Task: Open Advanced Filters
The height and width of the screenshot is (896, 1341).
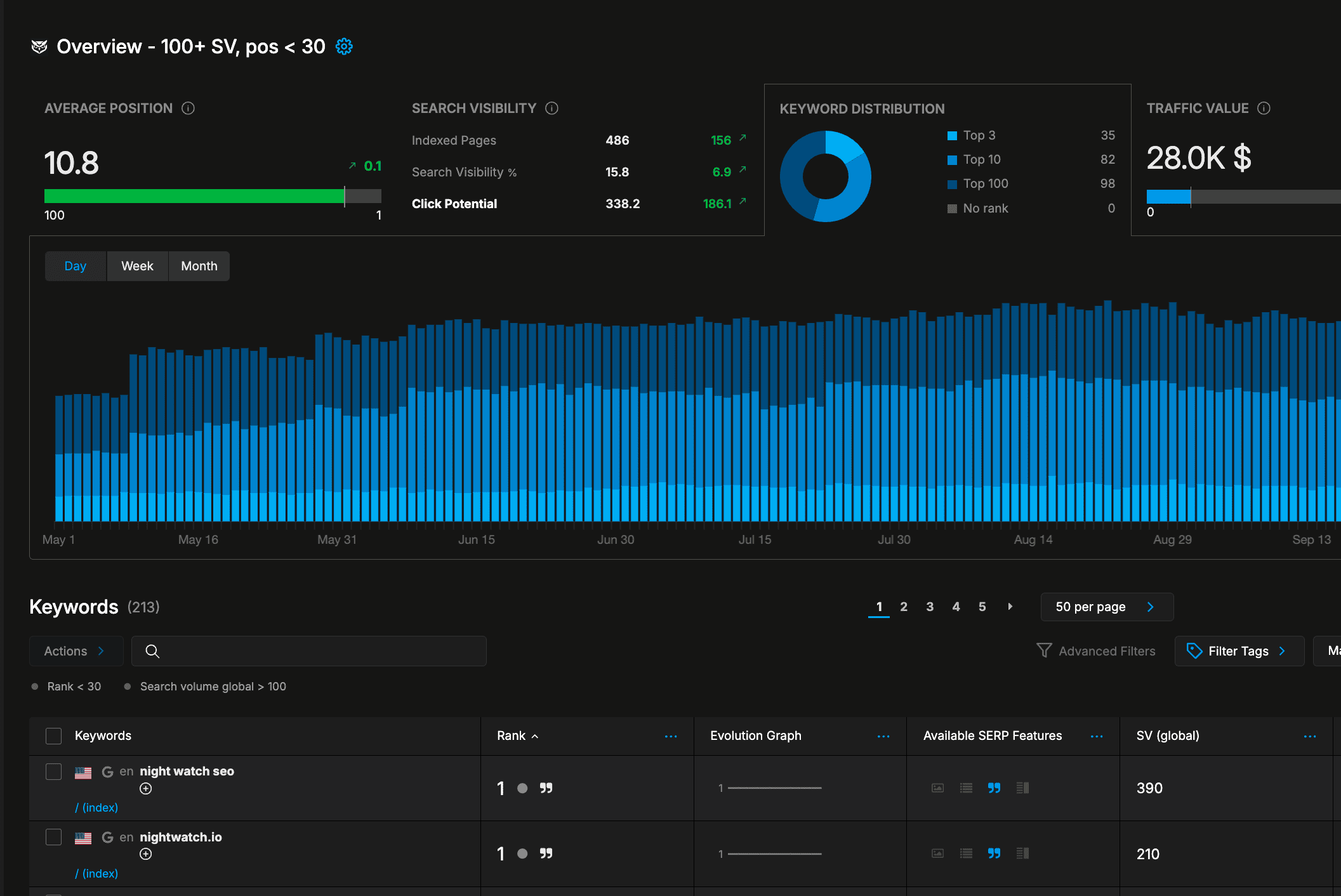Action: coord(1095,651)
